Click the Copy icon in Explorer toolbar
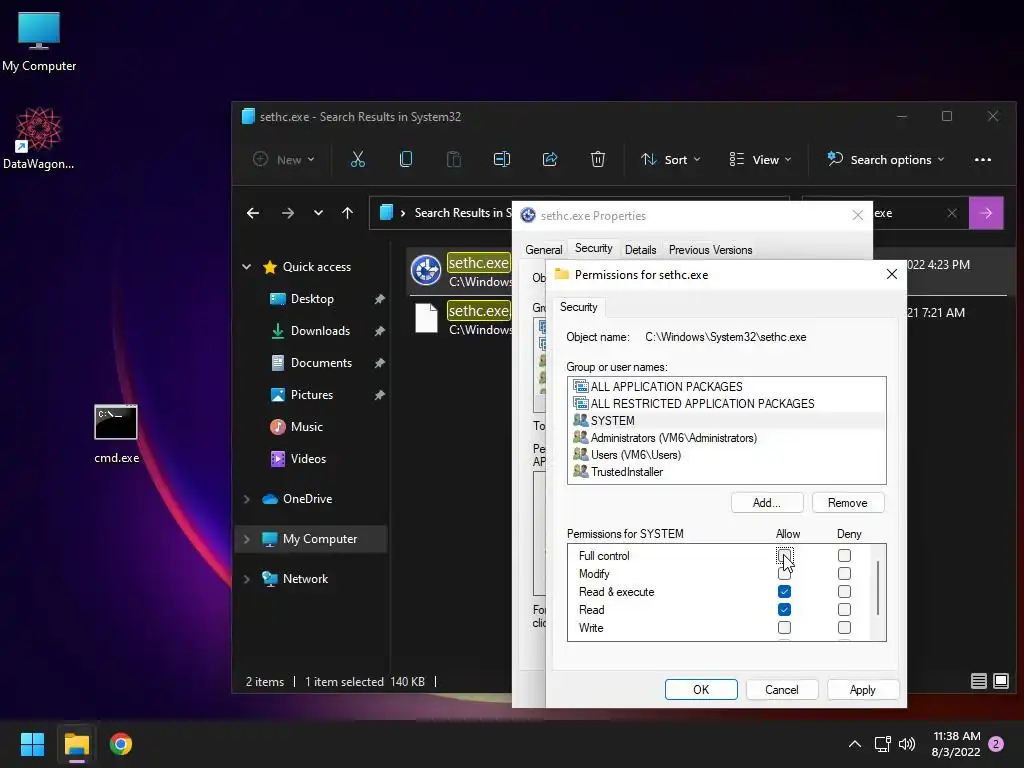Image resolution: width=1024 pixels, height=768 pixels. tap(406, 159)
